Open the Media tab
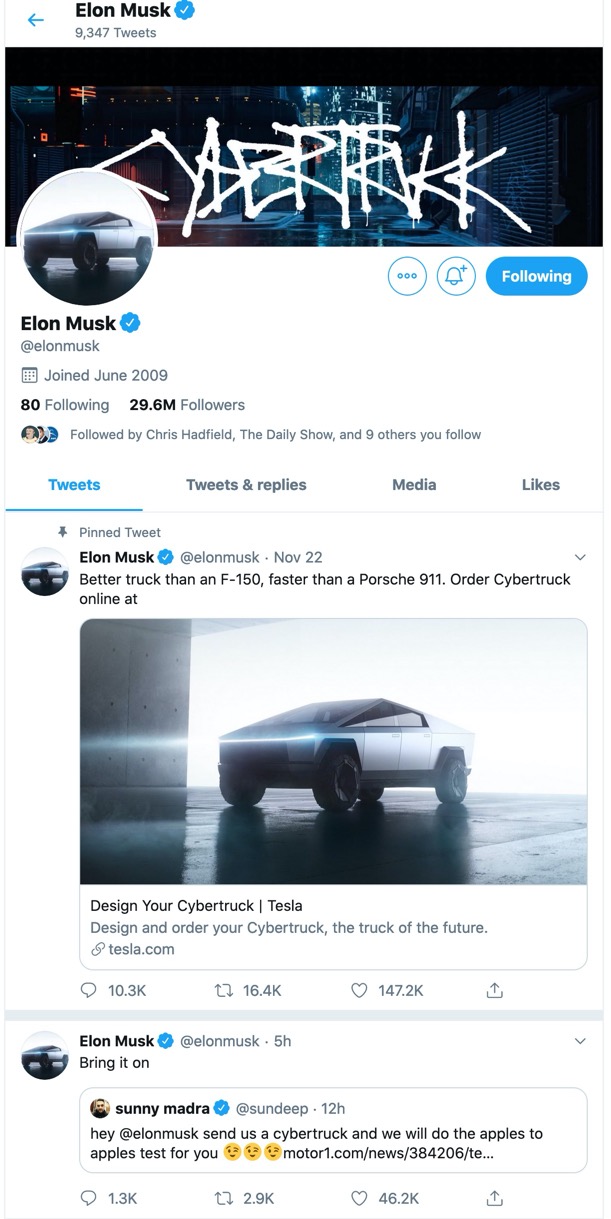The height and width of the screenshot is (1219, 611). click(414, 485)
